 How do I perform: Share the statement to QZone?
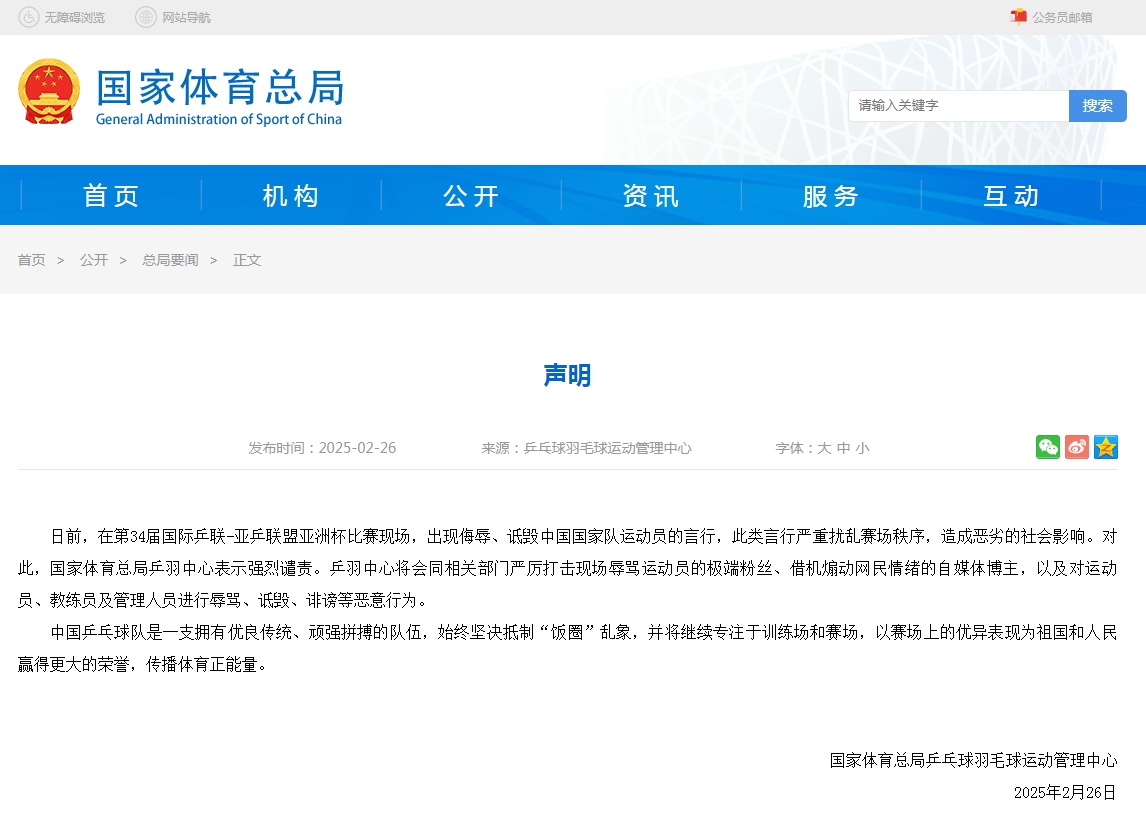(x=1105, y=447)
